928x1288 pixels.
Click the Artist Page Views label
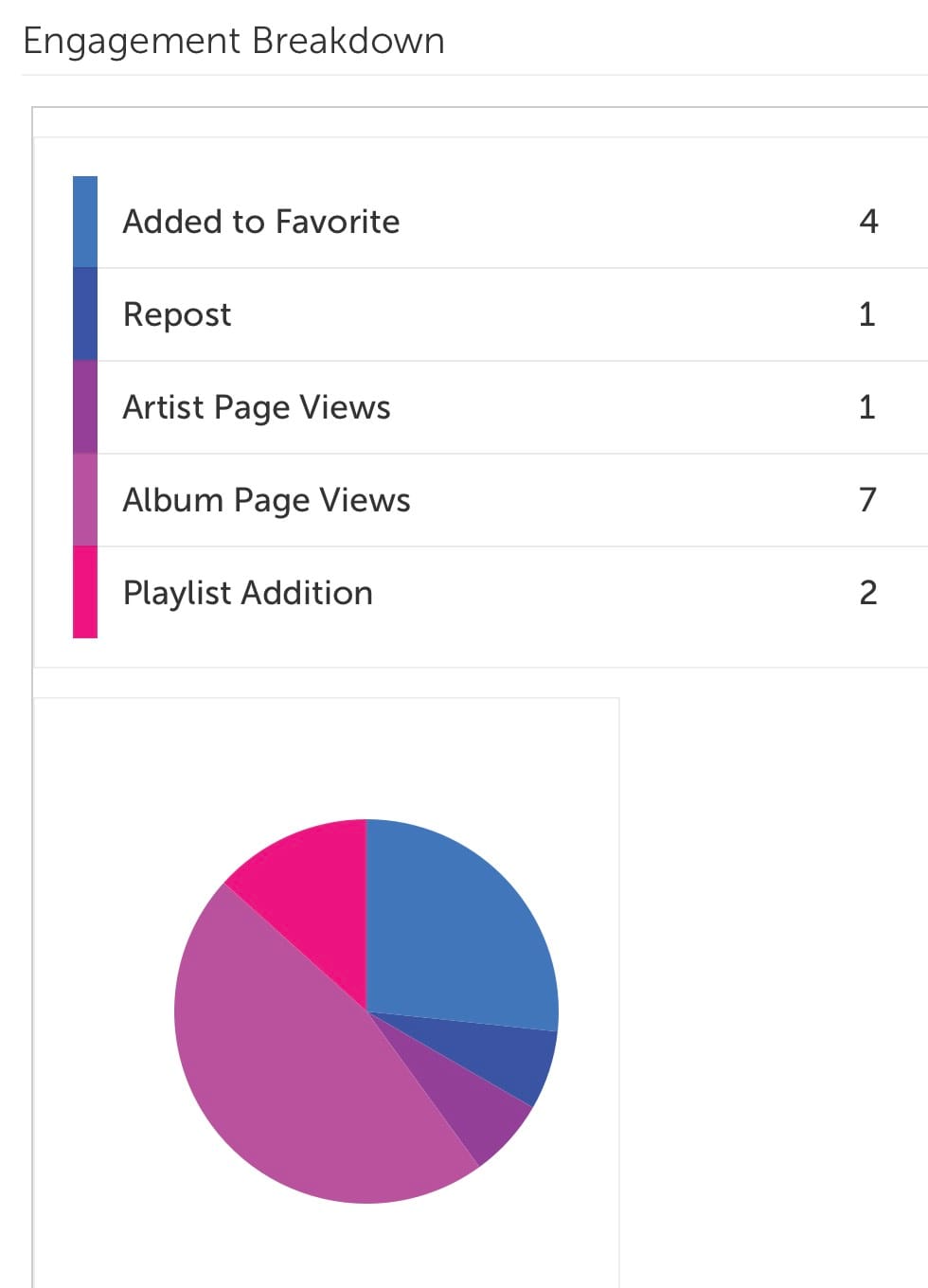[x=257, y=407]
